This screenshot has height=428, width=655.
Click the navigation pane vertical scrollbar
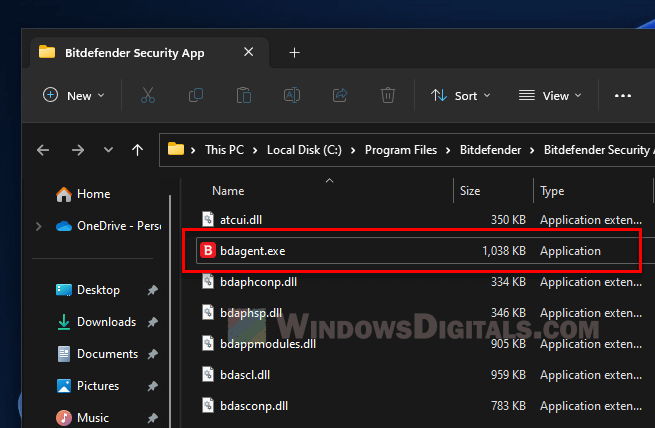tap(170, 311)
